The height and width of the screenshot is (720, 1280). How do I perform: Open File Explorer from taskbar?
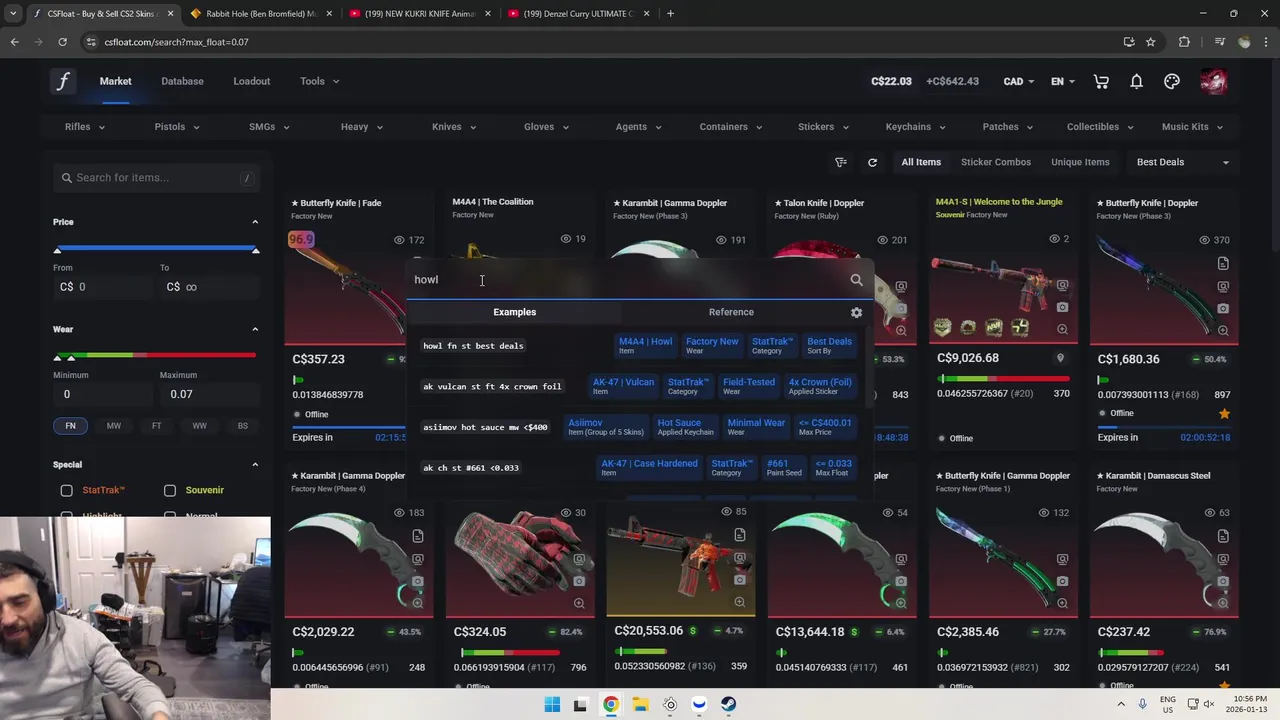(x=640, y=704)
